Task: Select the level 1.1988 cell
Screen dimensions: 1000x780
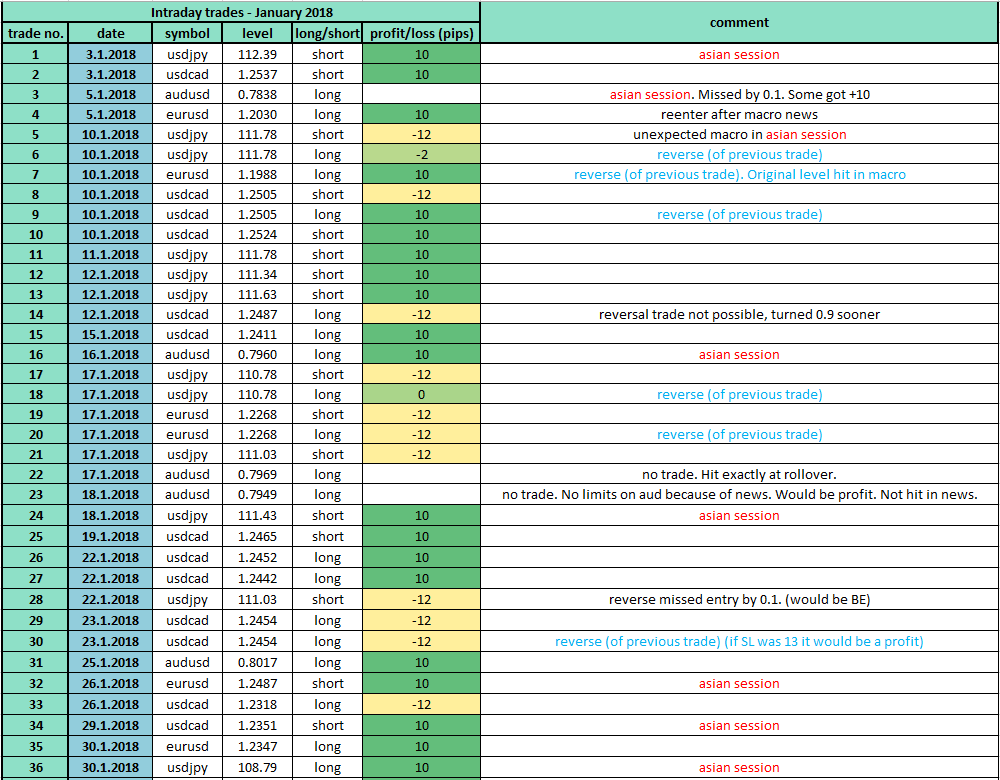Action: pyautogui.click(x=257, y=174)
